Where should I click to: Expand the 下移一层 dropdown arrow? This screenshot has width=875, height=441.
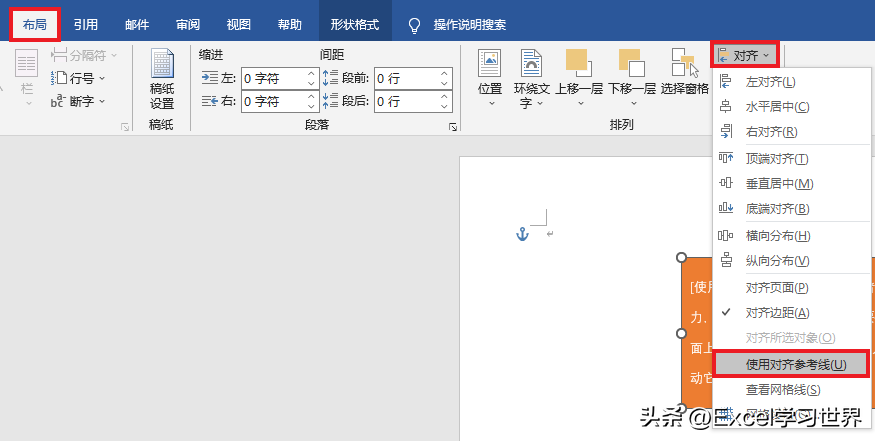[x=633, y=103]
